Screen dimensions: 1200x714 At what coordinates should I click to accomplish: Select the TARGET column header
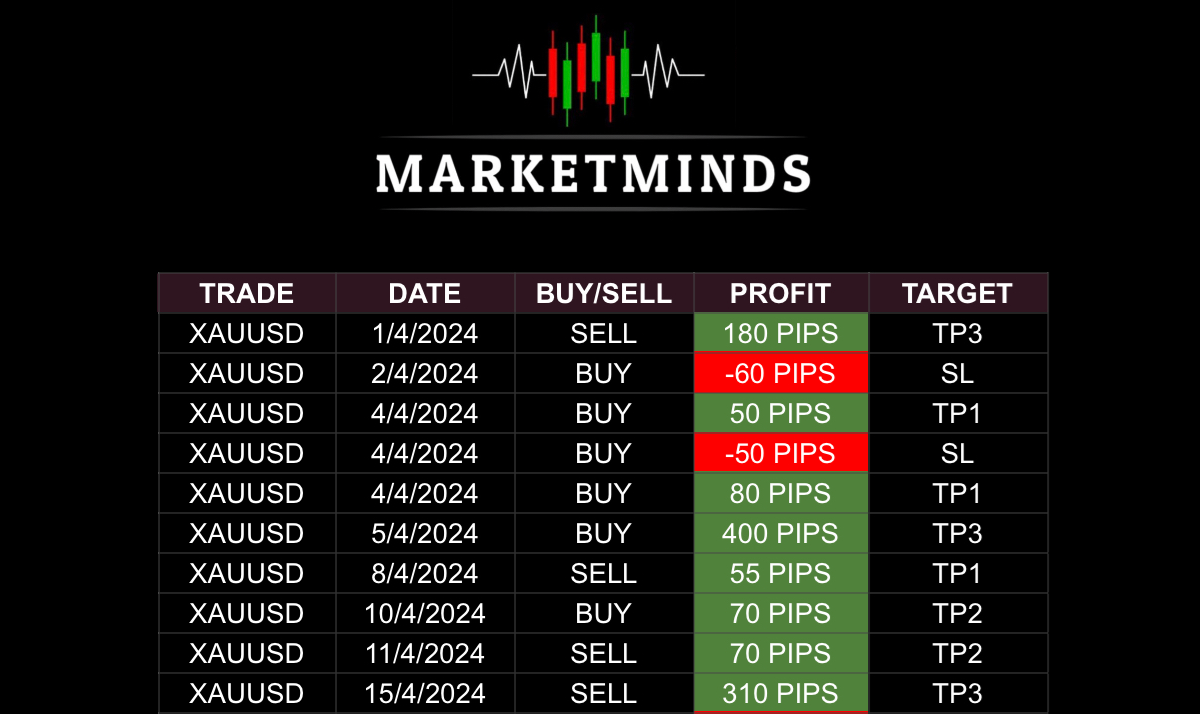pyautogui.click(x=957, y=293)
